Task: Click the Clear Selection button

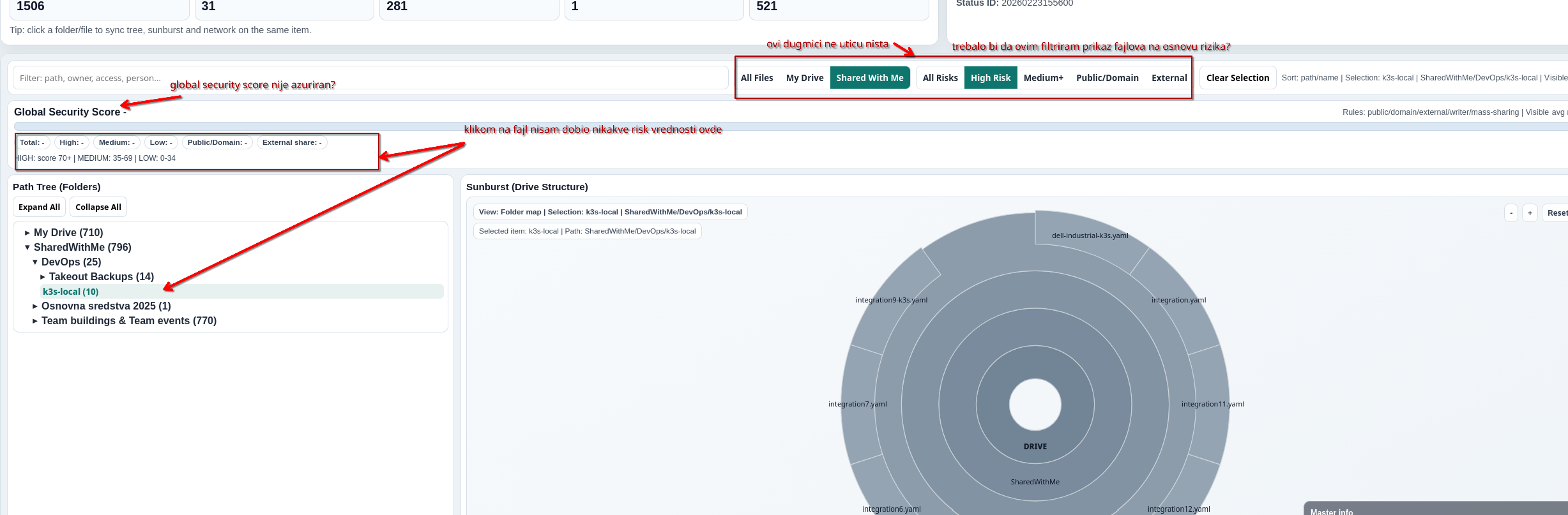Action: pyautogui.click(x=1238, y=78)
